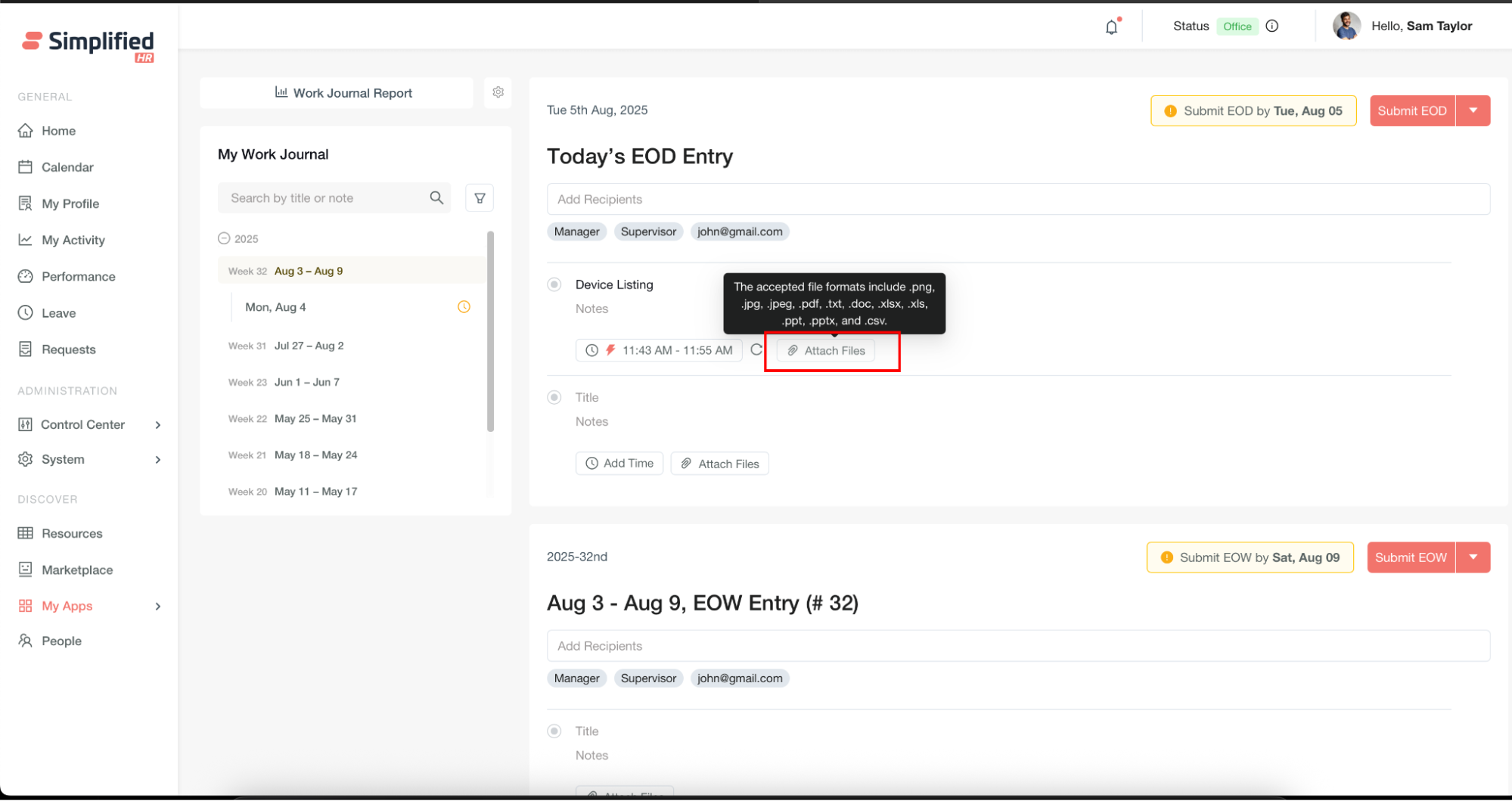Click Attach Files for Device Listing
Image resolution: width=1512 pixels, height=801 pixels.
(826, 350)
